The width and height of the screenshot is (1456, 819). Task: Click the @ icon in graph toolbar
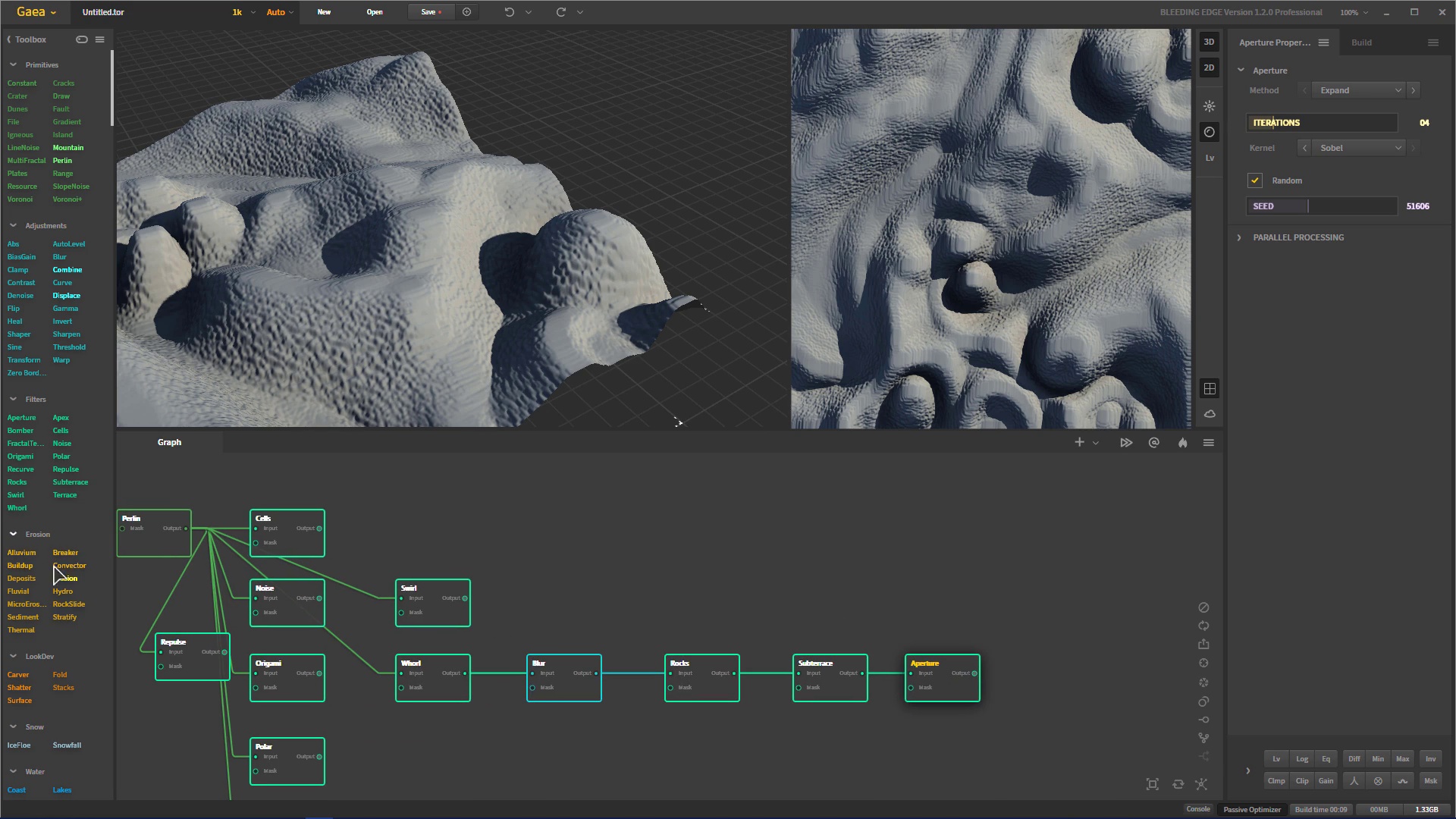(1154, 443)
